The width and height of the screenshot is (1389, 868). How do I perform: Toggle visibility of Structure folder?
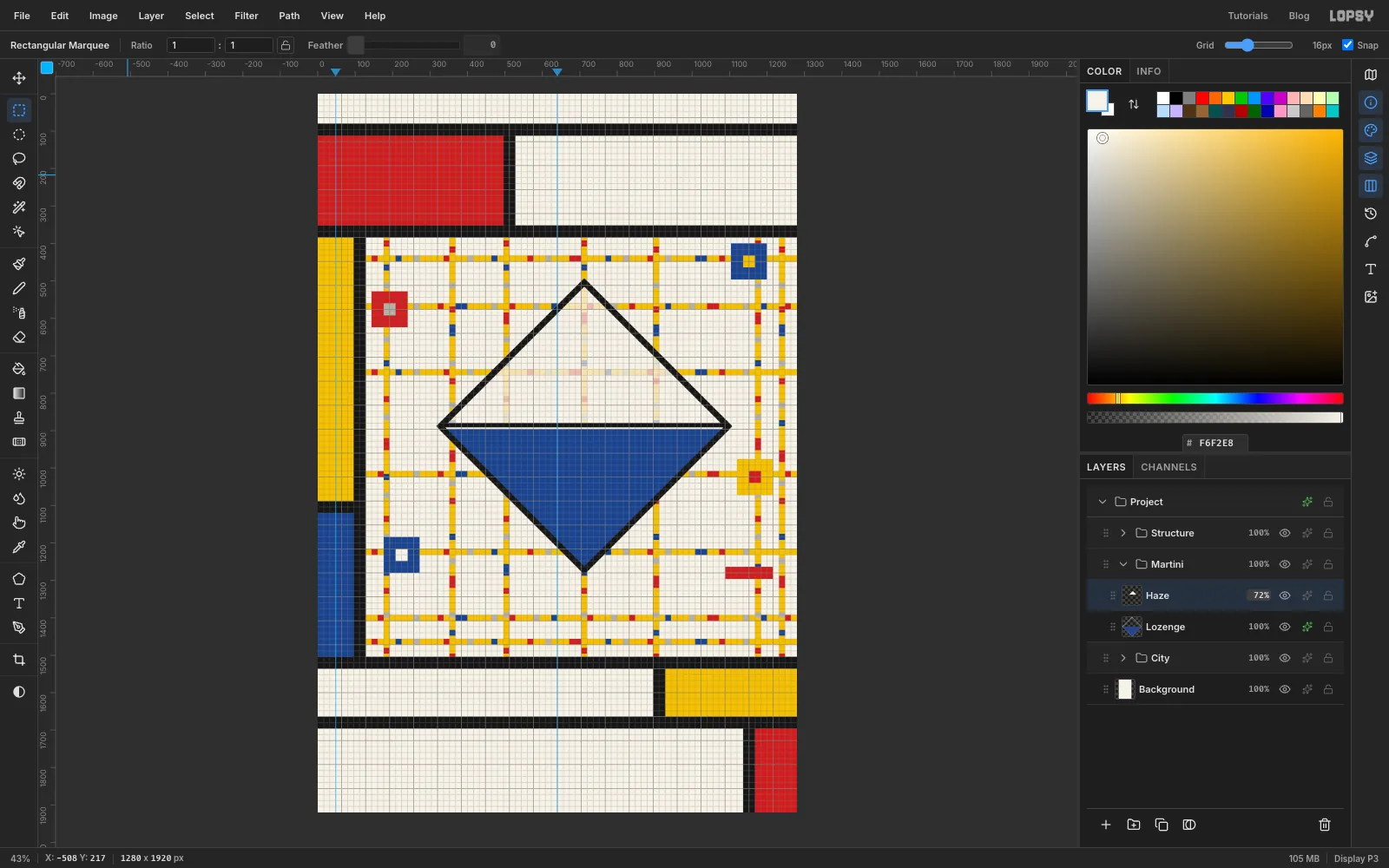1285,533
